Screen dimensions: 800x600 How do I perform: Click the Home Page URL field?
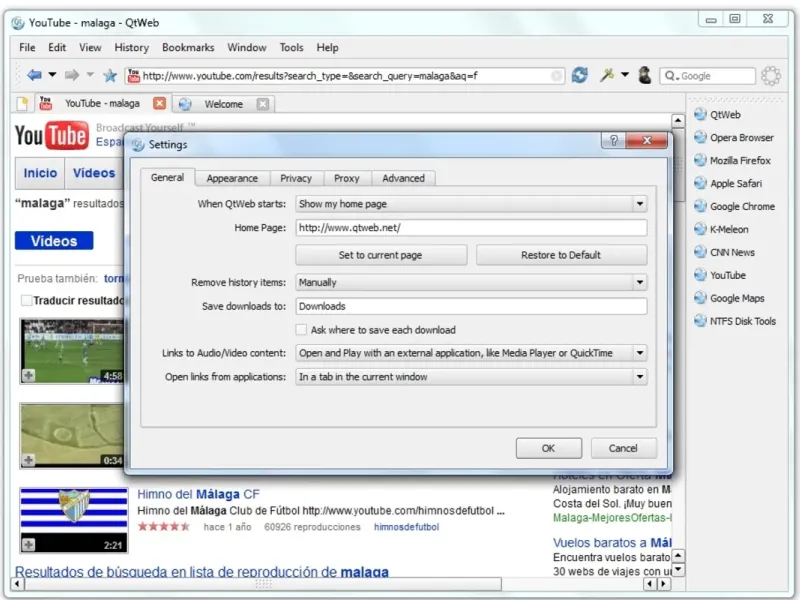(x=471, y=228)
